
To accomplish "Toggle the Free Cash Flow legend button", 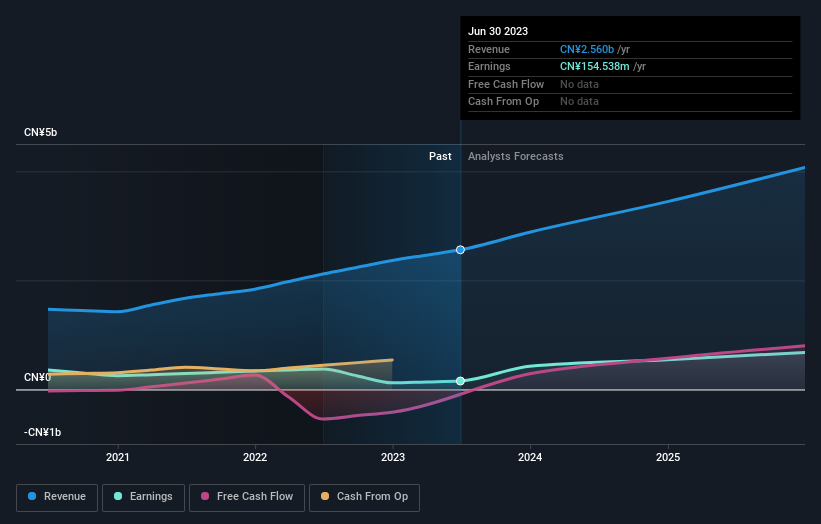I will (x=247, y=497).
